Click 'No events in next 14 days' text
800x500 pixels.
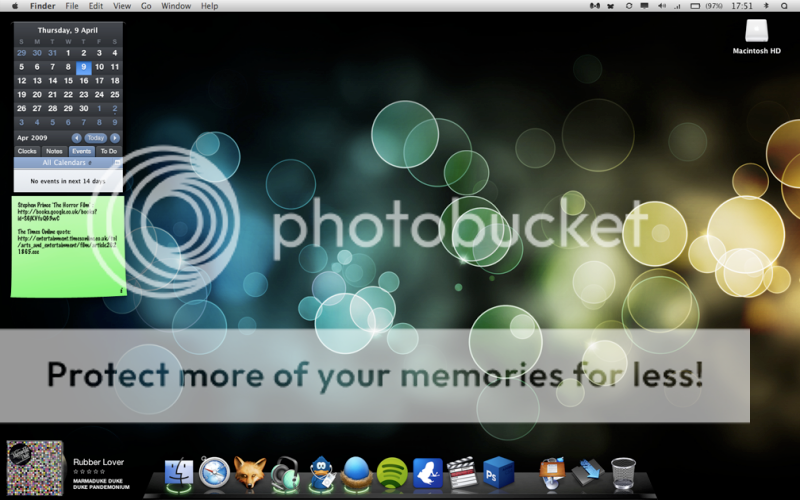click(67, 181)
